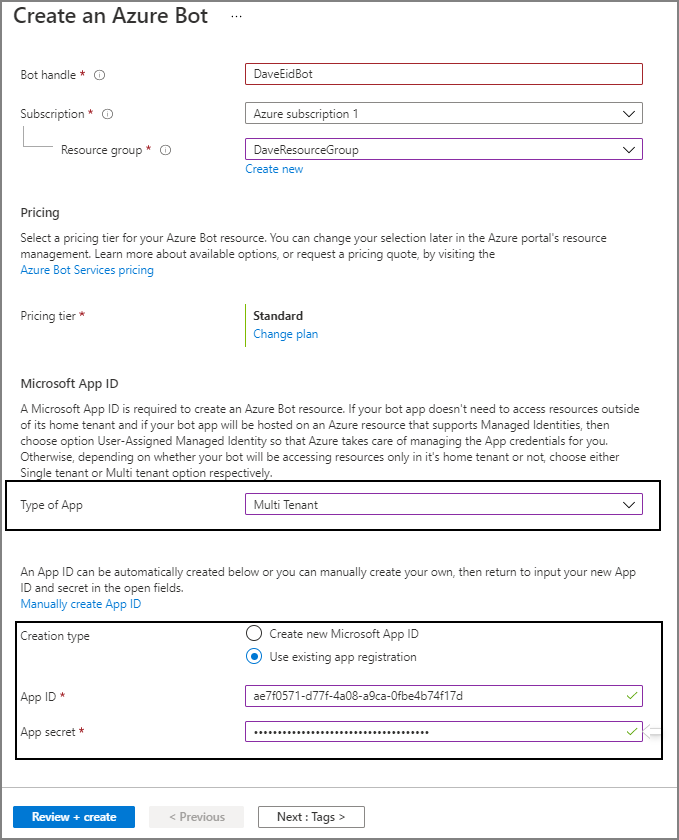
Task: Expand the Resource group dropdown
Action: click(629, 149)
